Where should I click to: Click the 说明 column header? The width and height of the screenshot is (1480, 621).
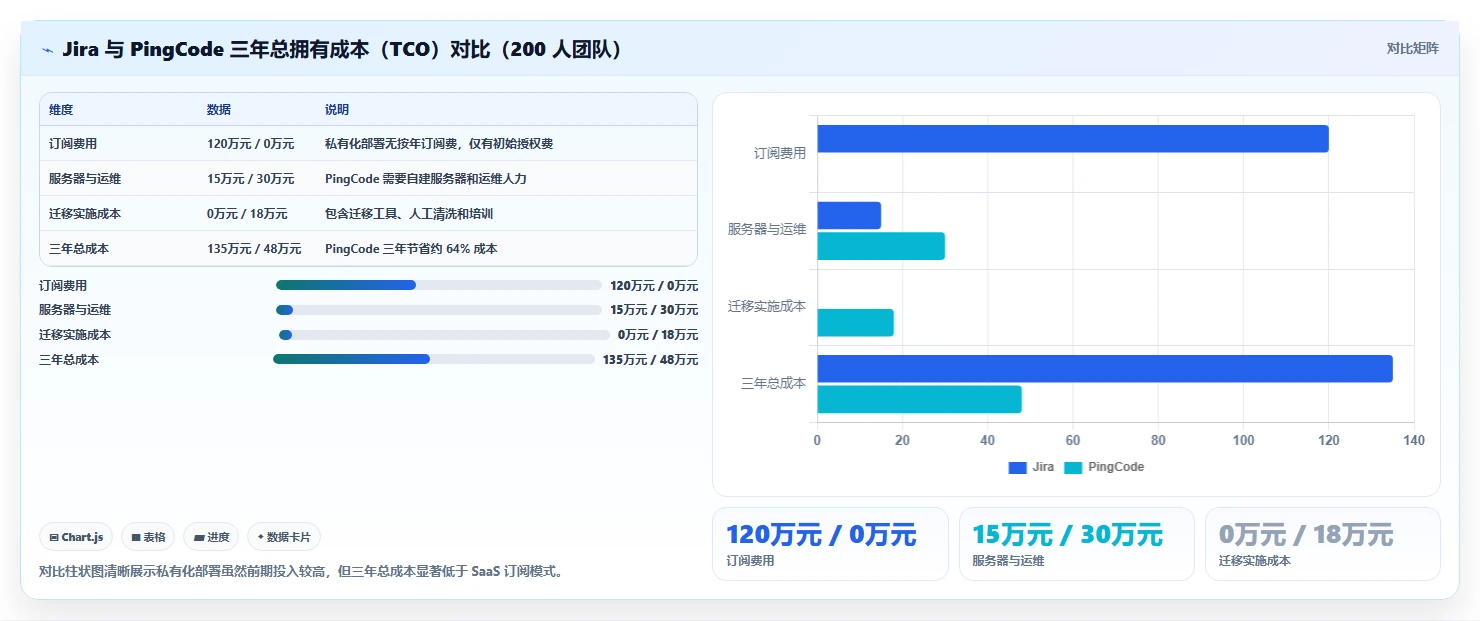click(337, 110)
